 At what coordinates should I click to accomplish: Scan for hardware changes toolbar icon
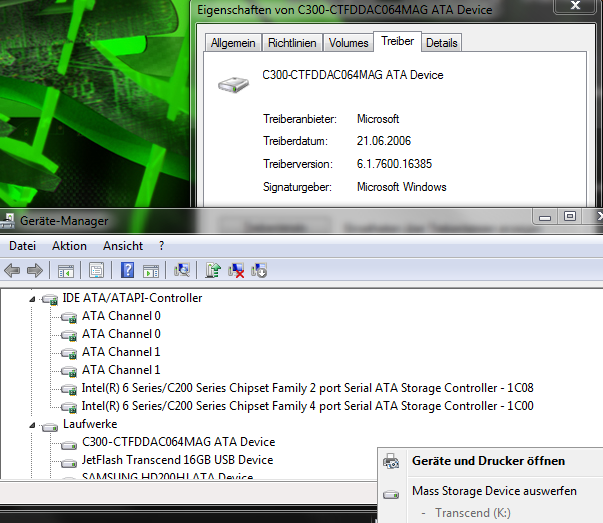182,270
